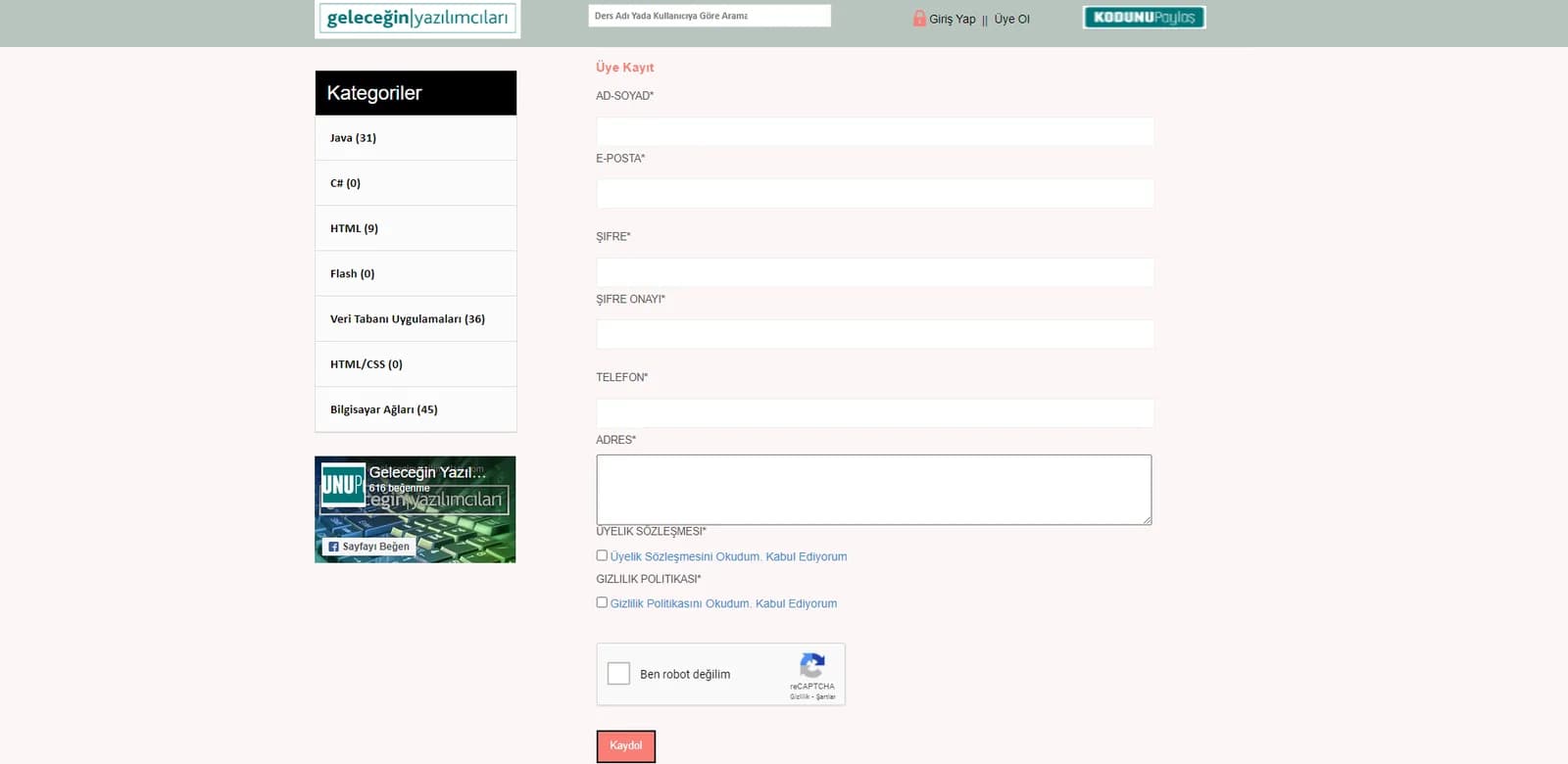Click the reCAPTCHA logo icon

click(x=812, y=666)
